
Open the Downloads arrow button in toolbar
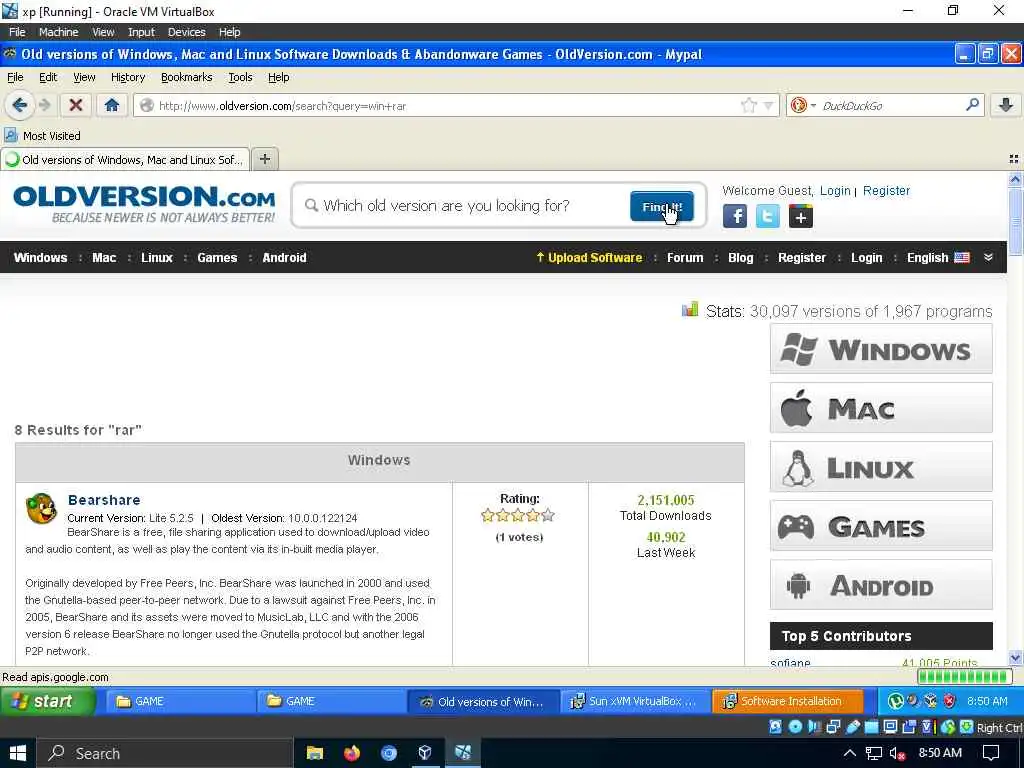point(1006,104)
